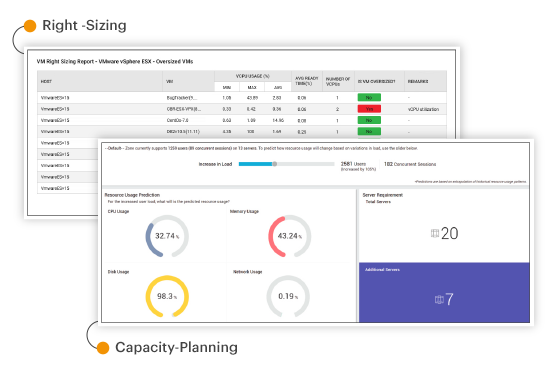This screenshot has height=374, width=558.
Task: Click the No badge in the BugTracker row
Action: 369,98
